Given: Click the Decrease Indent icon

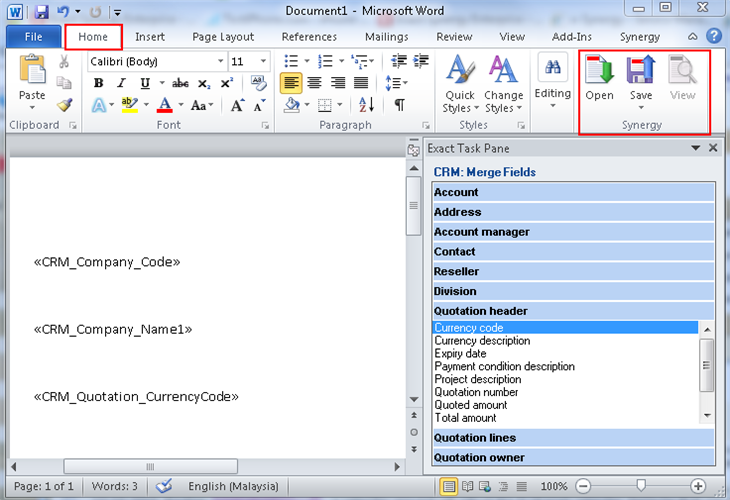Looking at the screenshot, I should 399,61.
